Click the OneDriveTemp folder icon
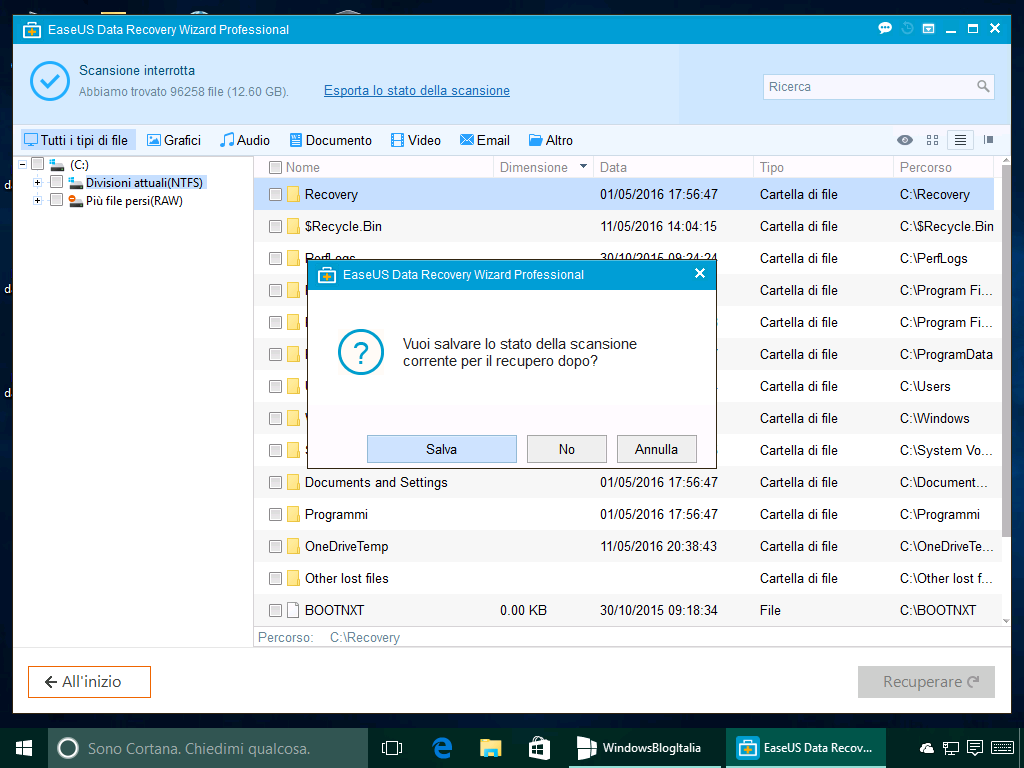Viewport: 1024px width, 768px height. [293, 546]
